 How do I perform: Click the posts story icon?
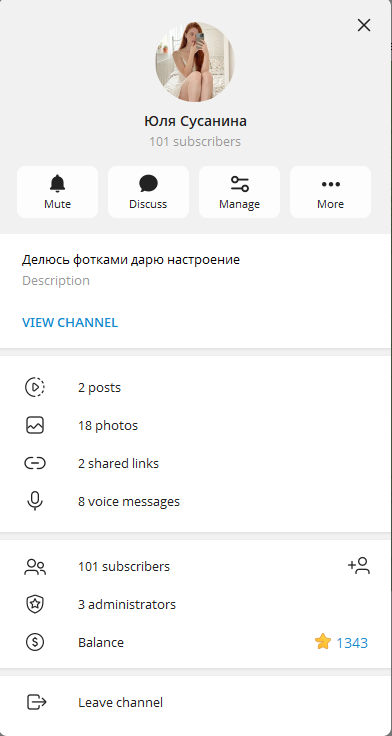[x=35, y=387]
